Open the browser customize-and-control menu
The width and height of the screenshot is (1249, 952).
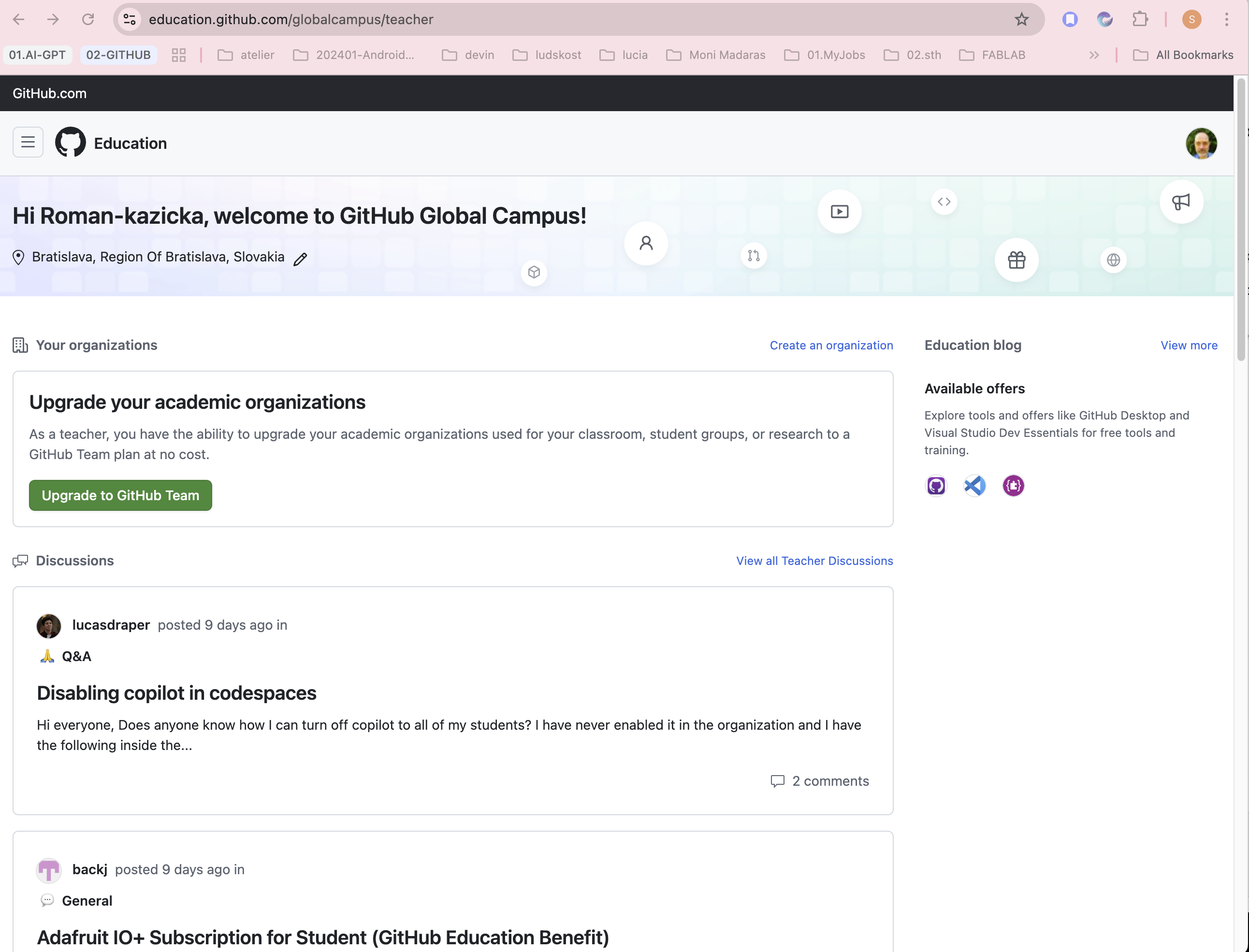tap(1226, 19)
